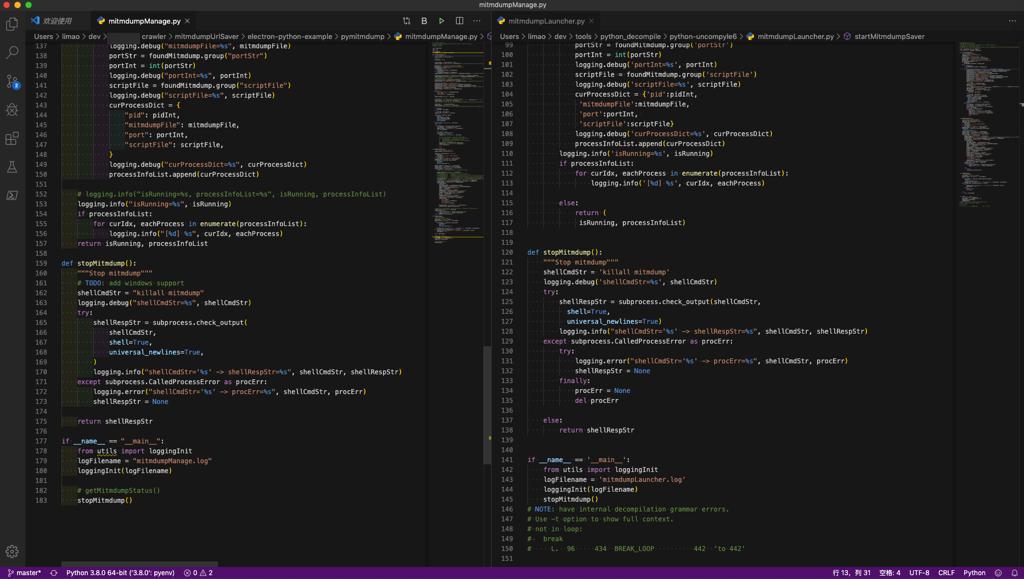1024x579 pixels.
Task: Change language mode via Python in status bar
Action: click(x=974, y=572)
